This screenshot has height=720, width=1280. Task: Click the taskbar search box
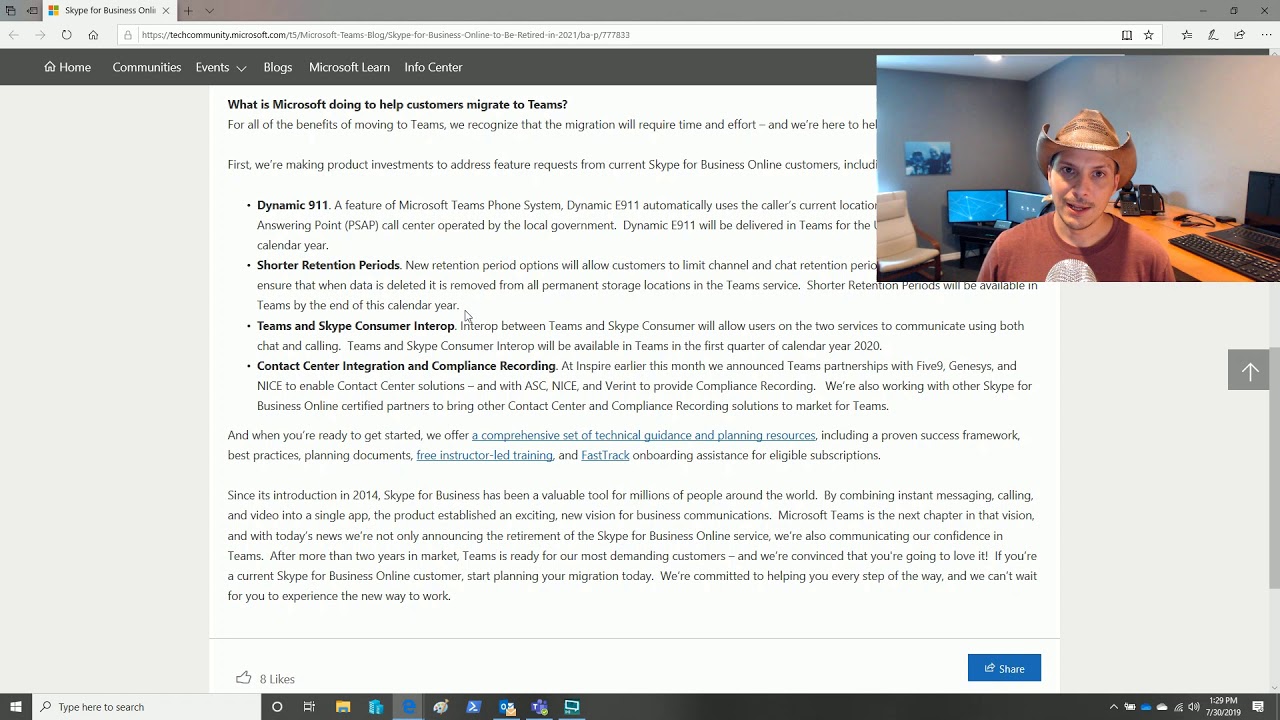pyautogui.click(x=145, y=707)
